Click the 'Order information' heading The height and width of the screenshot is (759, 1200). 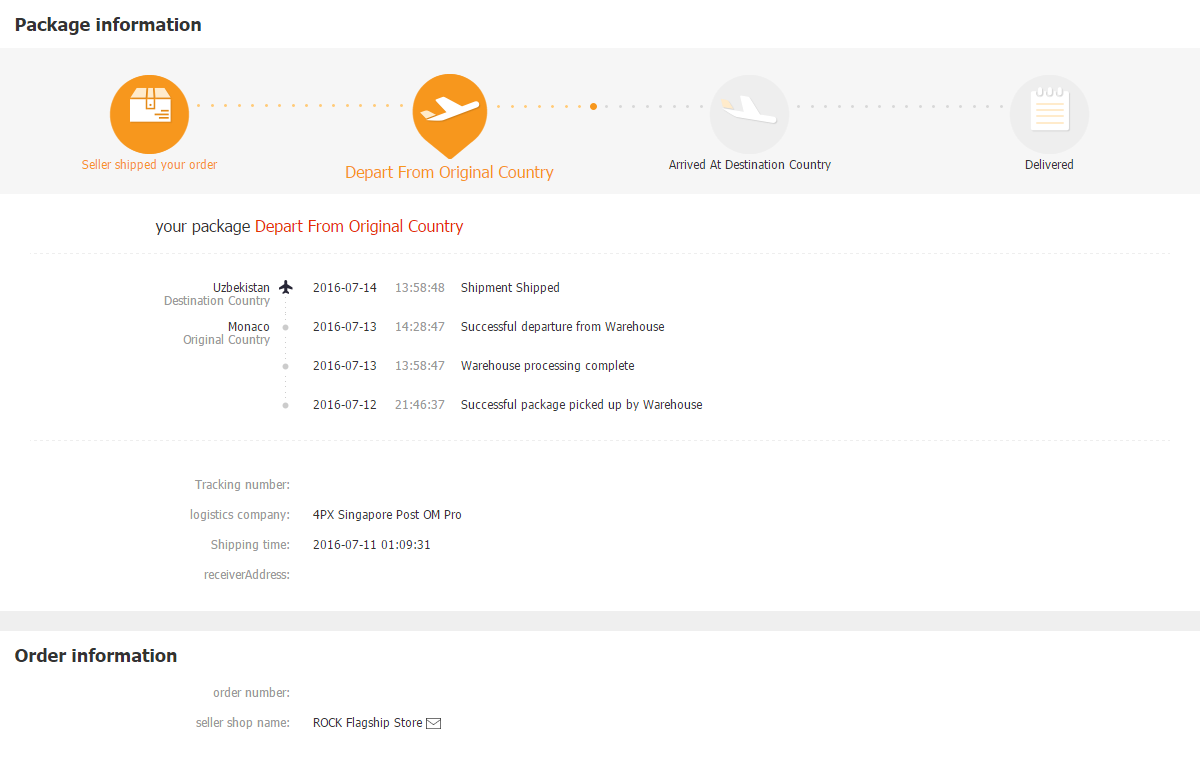pos(96,656)
